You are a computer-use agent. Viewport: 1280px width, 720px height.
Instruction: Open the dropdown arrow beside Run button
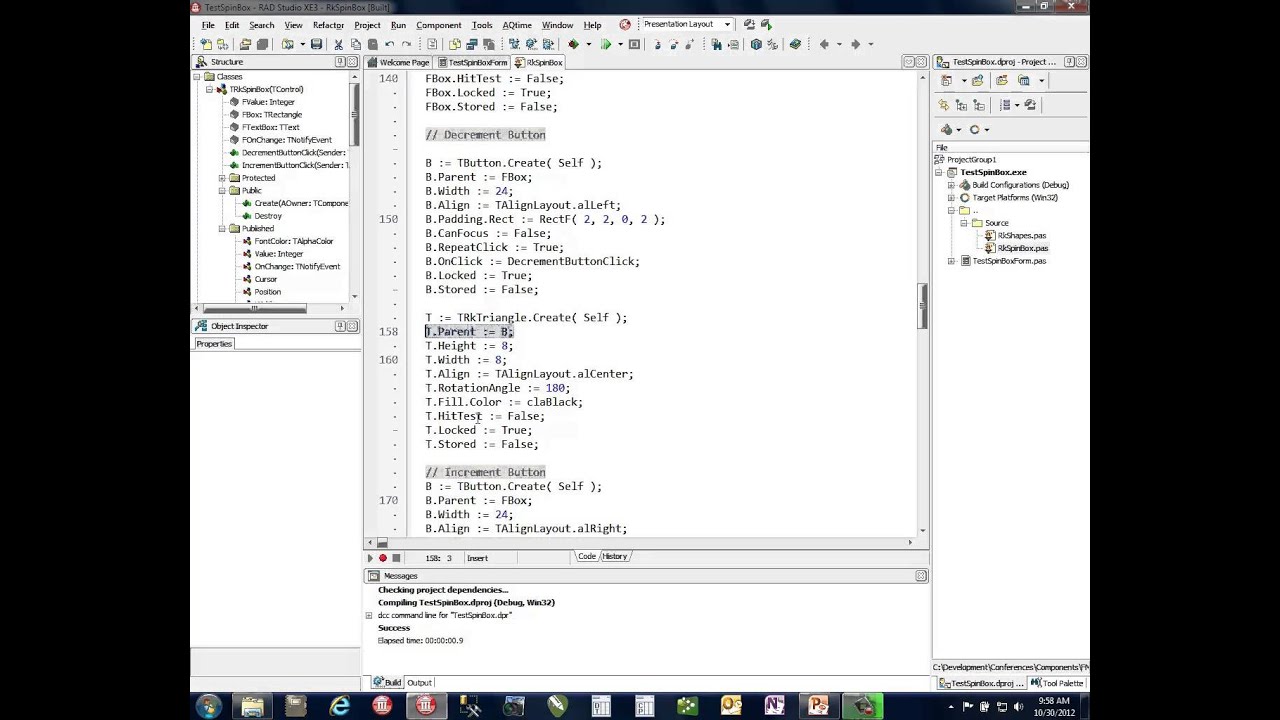tap(620, 44)
